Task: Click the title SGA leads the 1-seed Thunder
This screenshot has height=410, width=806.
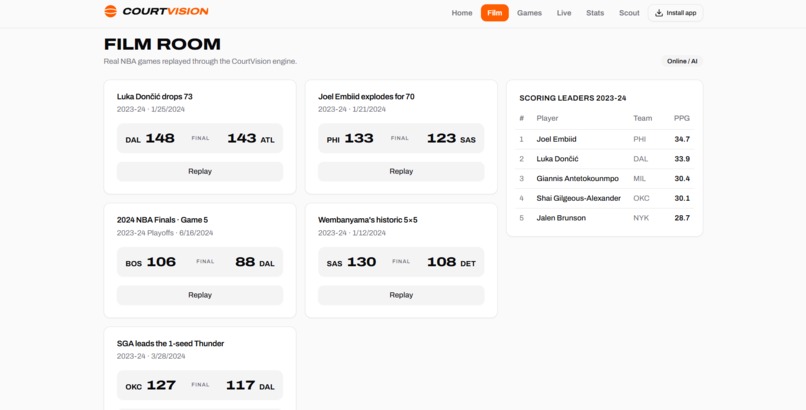Action: (171, 343)
